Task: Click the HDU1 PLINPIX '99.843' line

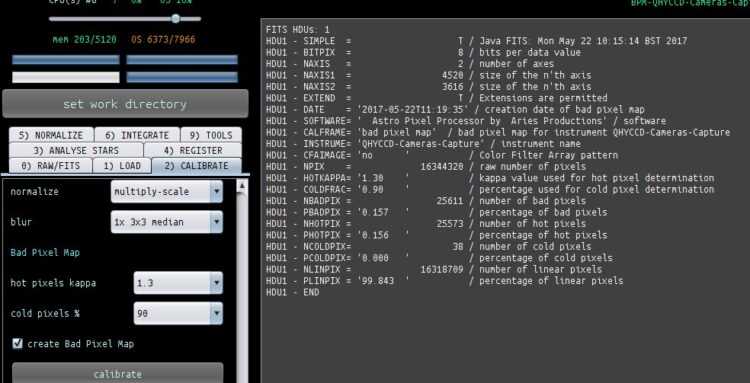Action: pos(444,281)
